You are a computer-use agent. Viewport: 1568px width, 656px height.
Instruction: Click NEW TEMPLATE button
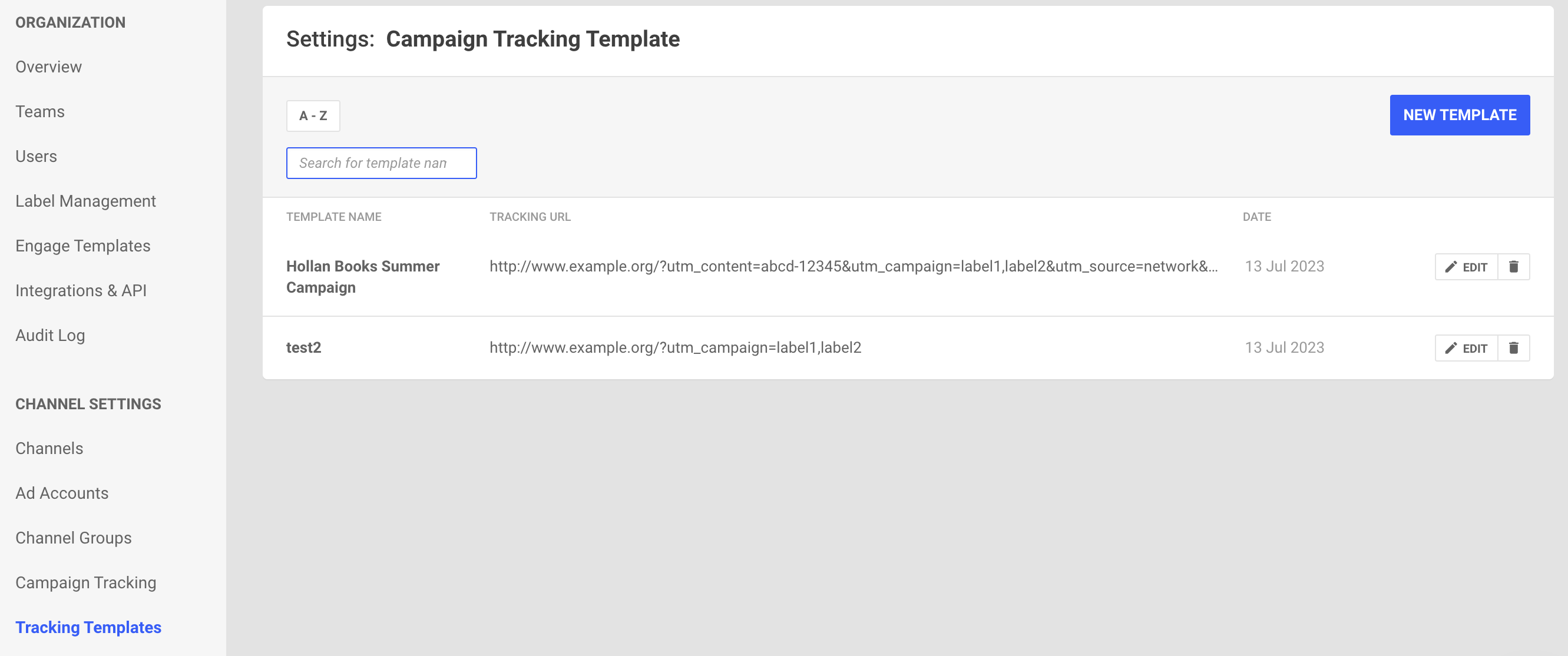coord(1461,115)
